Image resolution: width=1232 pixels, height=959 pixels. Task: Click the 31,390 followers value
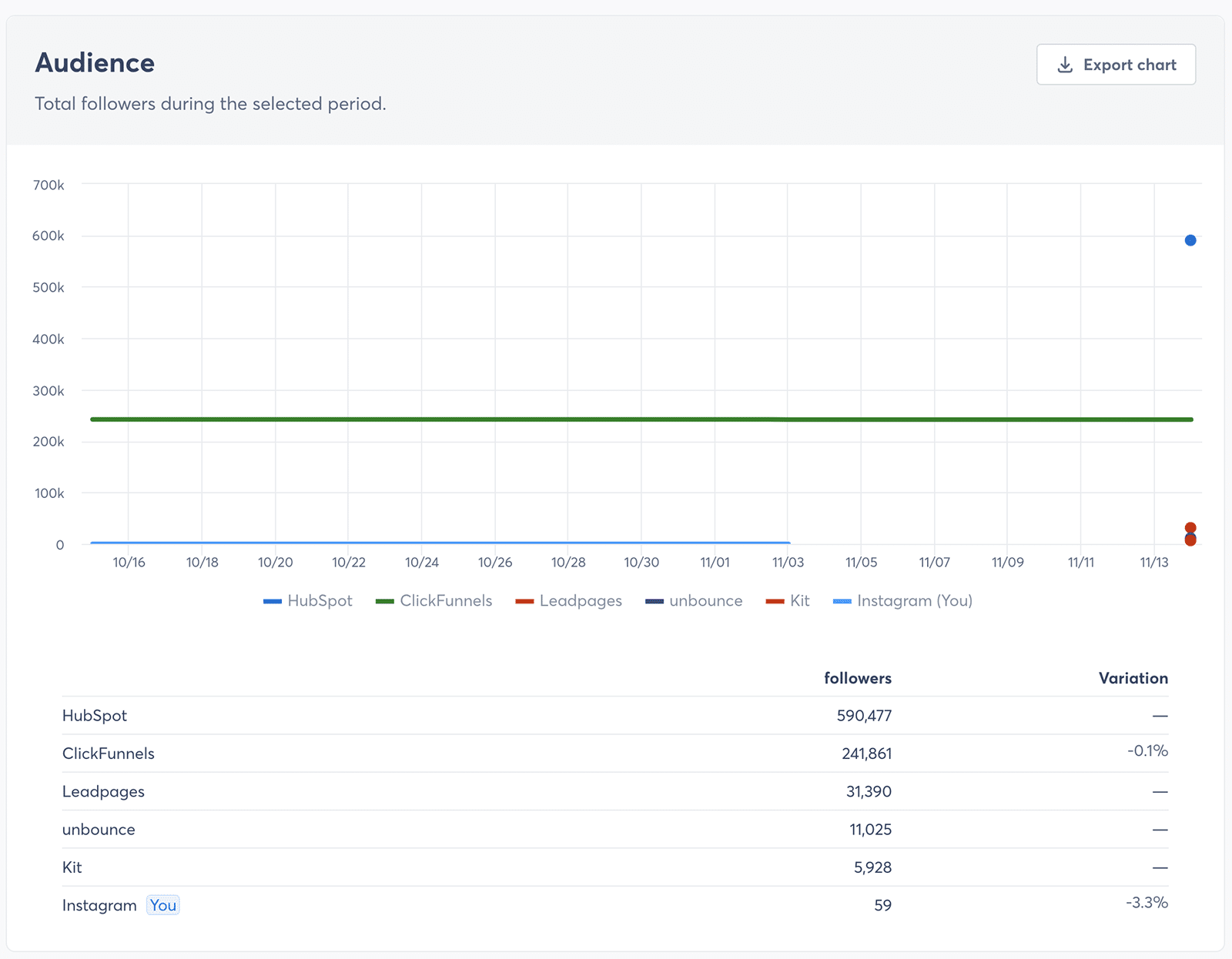click(869, 791)
